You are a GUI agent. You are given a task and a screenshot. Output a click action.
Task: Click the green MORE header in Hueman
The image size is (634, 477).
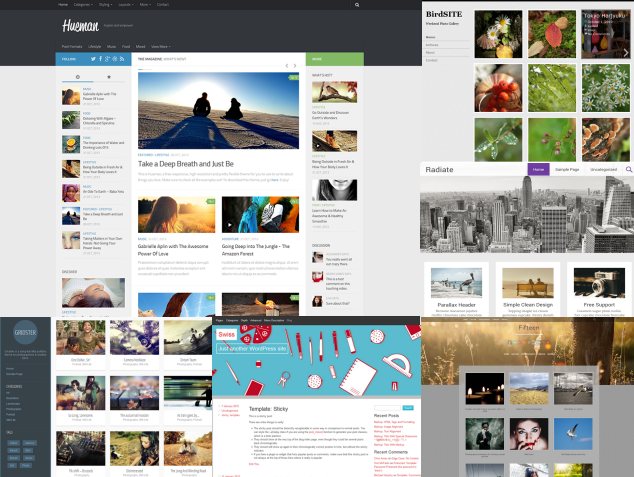click(335, 59)
